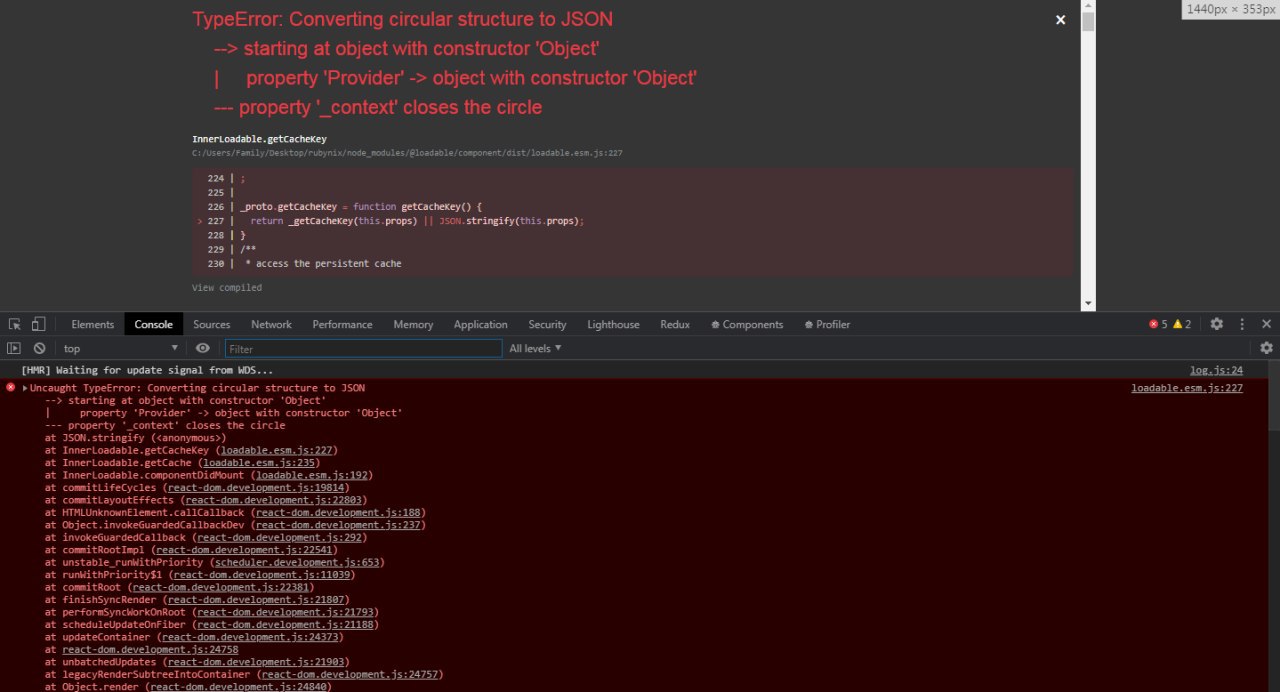Open the Network tab
This screenshot has width=1280, height=692.
click(x=271, y=324)
